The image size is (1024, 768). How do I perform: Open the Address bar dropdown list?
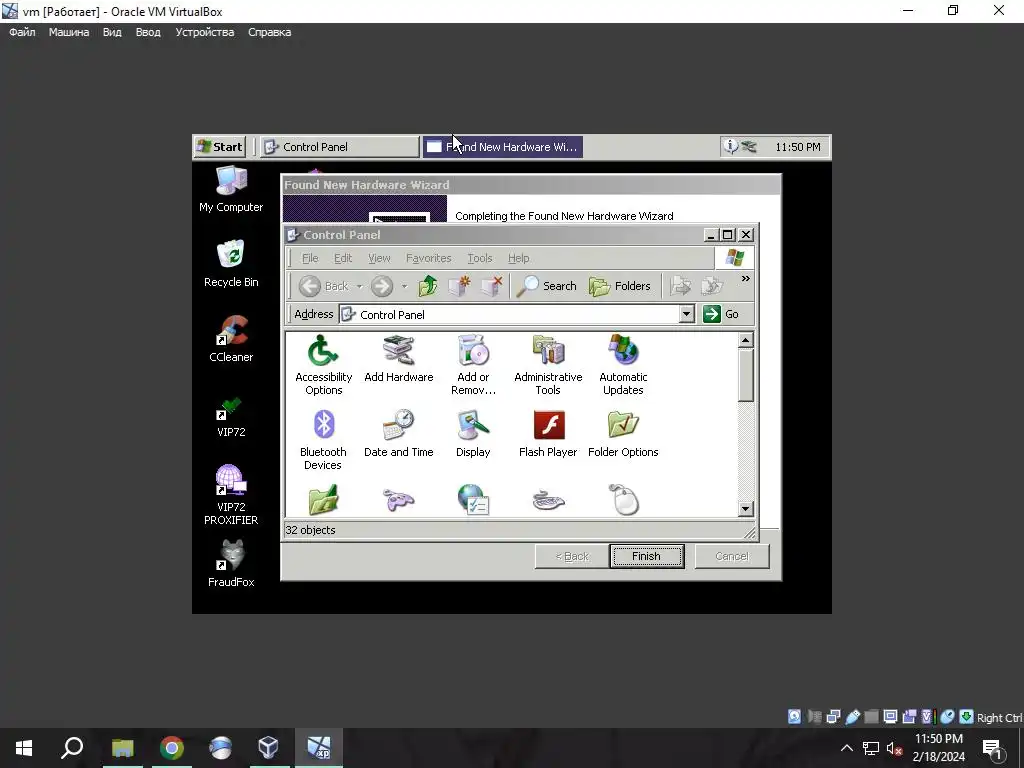click(x=686, y=314)
